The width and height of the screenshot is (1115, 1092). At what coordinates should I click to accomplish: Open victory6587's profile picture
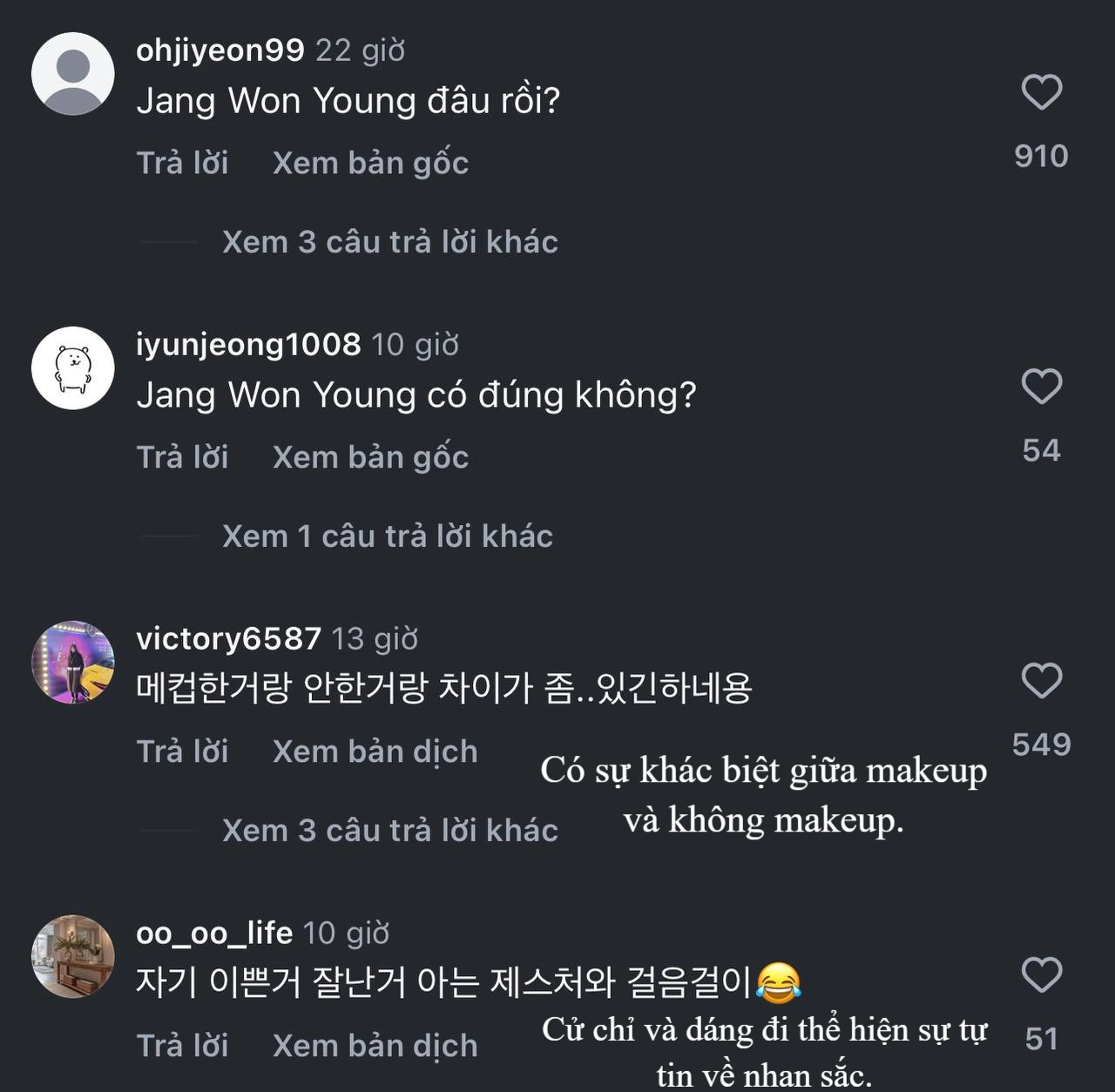click(73, 663)
